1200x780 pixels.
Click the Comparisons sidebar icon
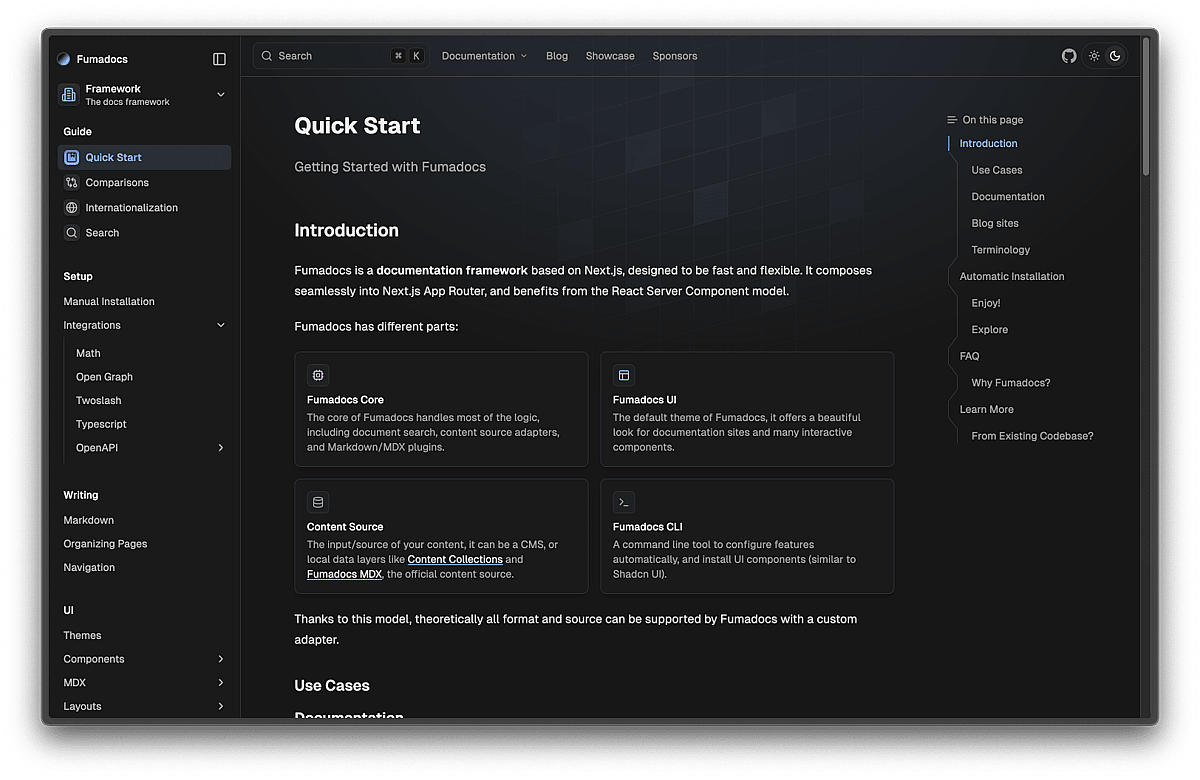tap(71, 183)
